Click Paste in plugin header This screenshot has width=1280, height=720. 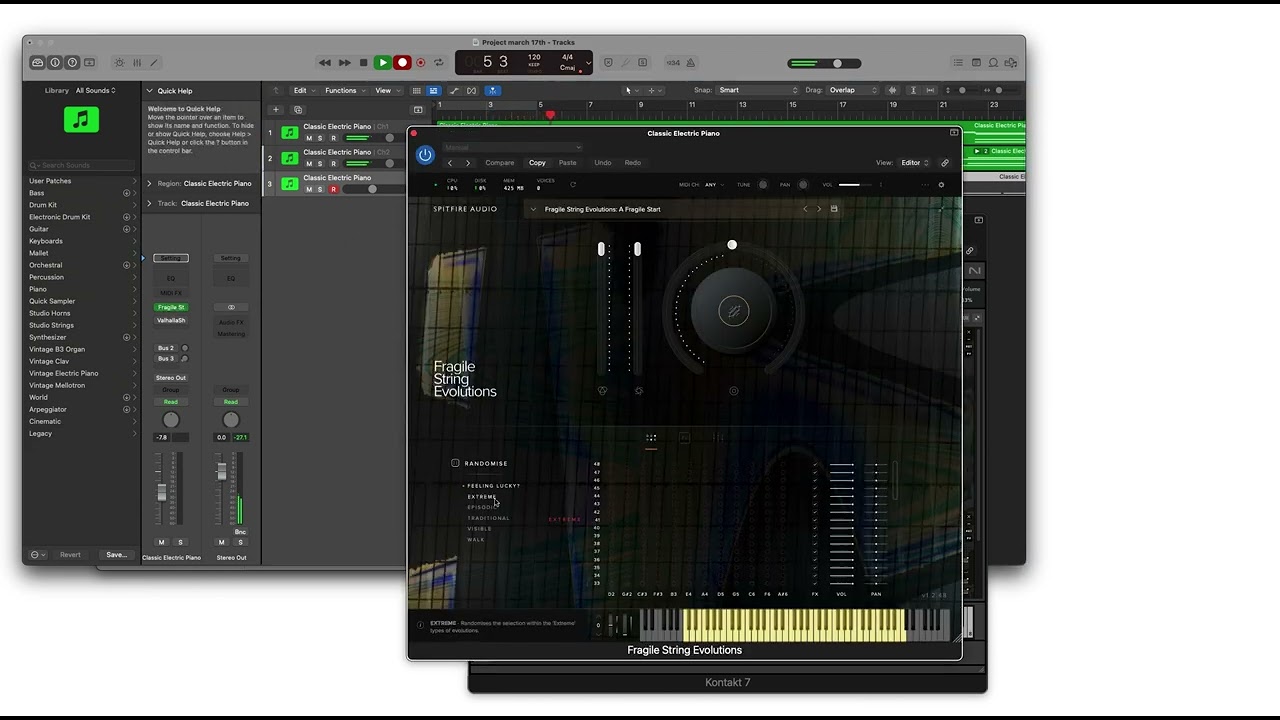(568, 163)
